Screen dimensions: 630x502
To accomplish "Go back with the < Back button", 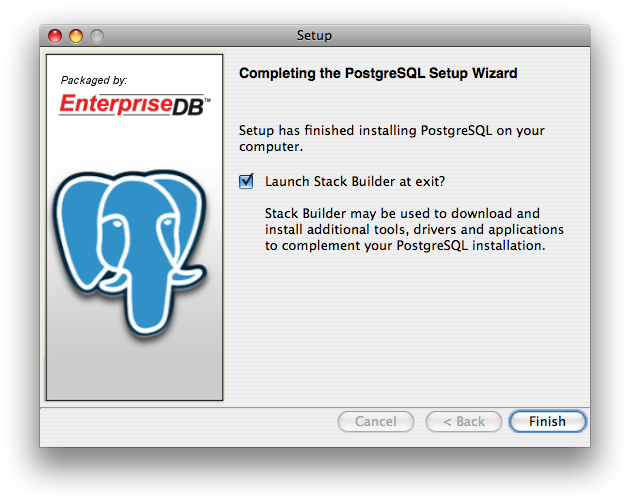I will (x=463, y=421).
